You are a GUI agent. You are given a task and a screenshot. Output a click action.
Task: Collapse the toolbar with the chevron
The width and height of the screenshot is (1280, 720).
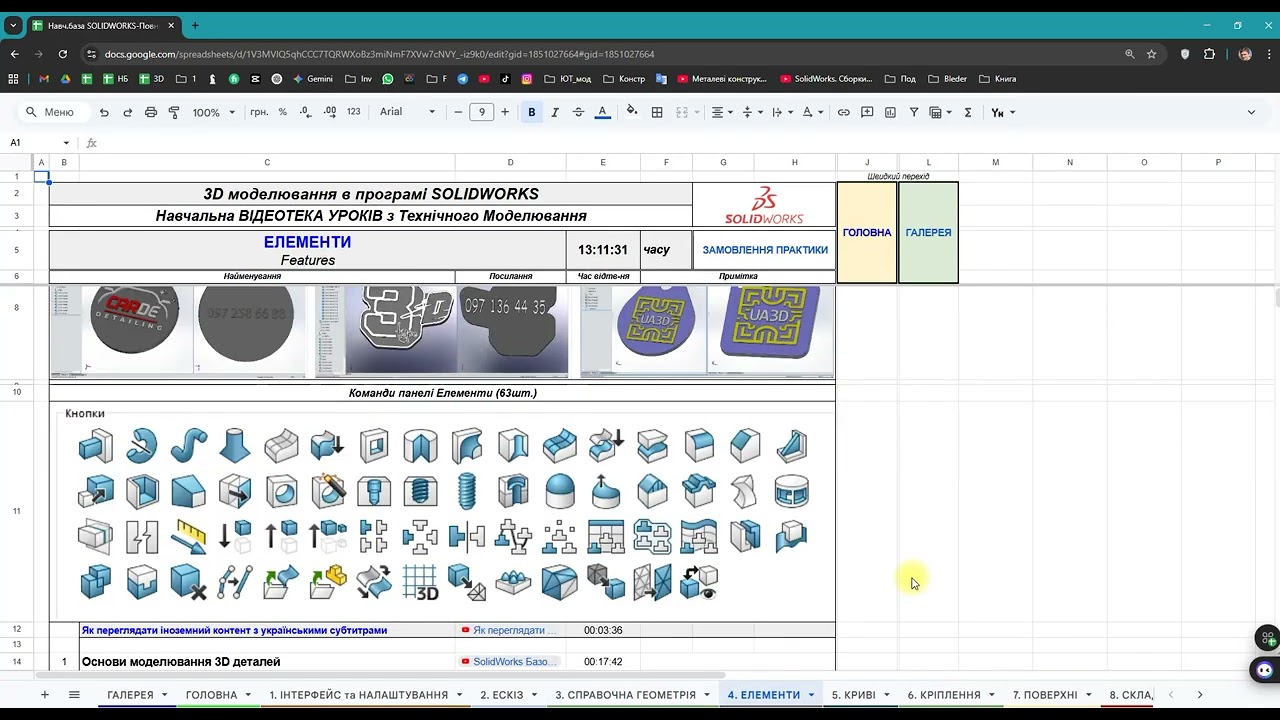click(1251, 113)
